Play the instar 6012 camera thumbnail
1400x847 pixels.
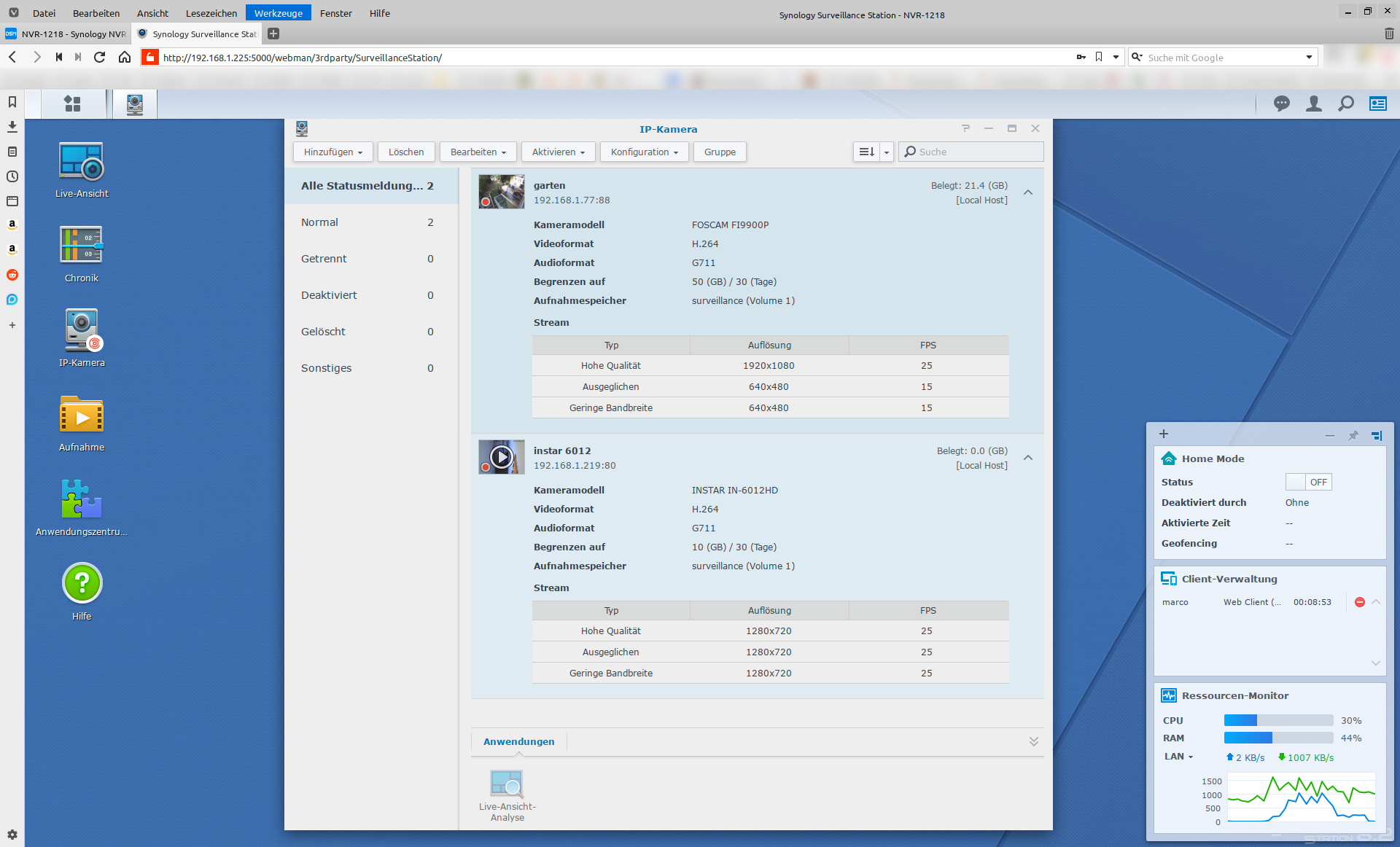[x=502, y=457]
